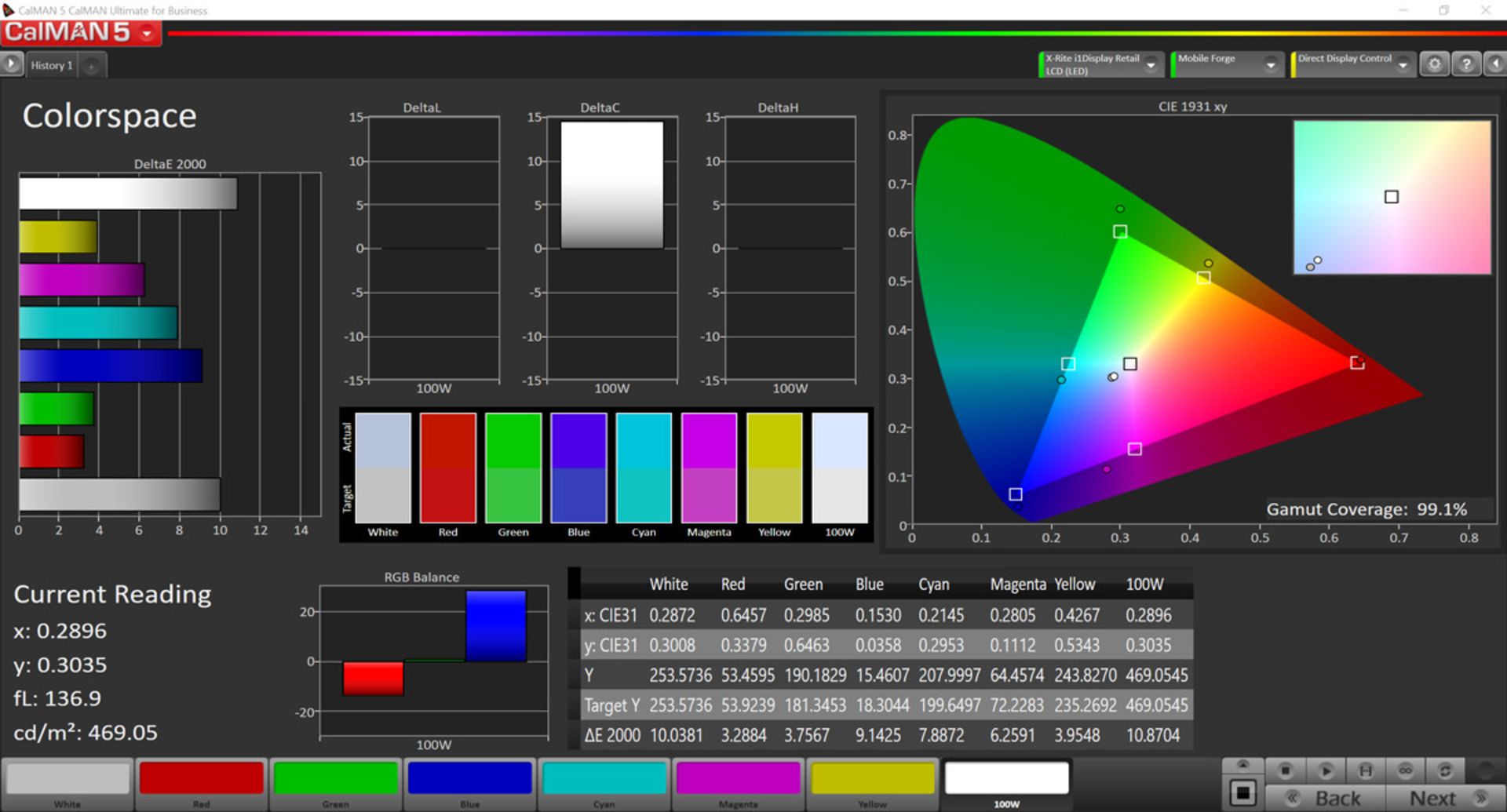
Task: Click the Next button
Action: click(x=1434, y=797)
